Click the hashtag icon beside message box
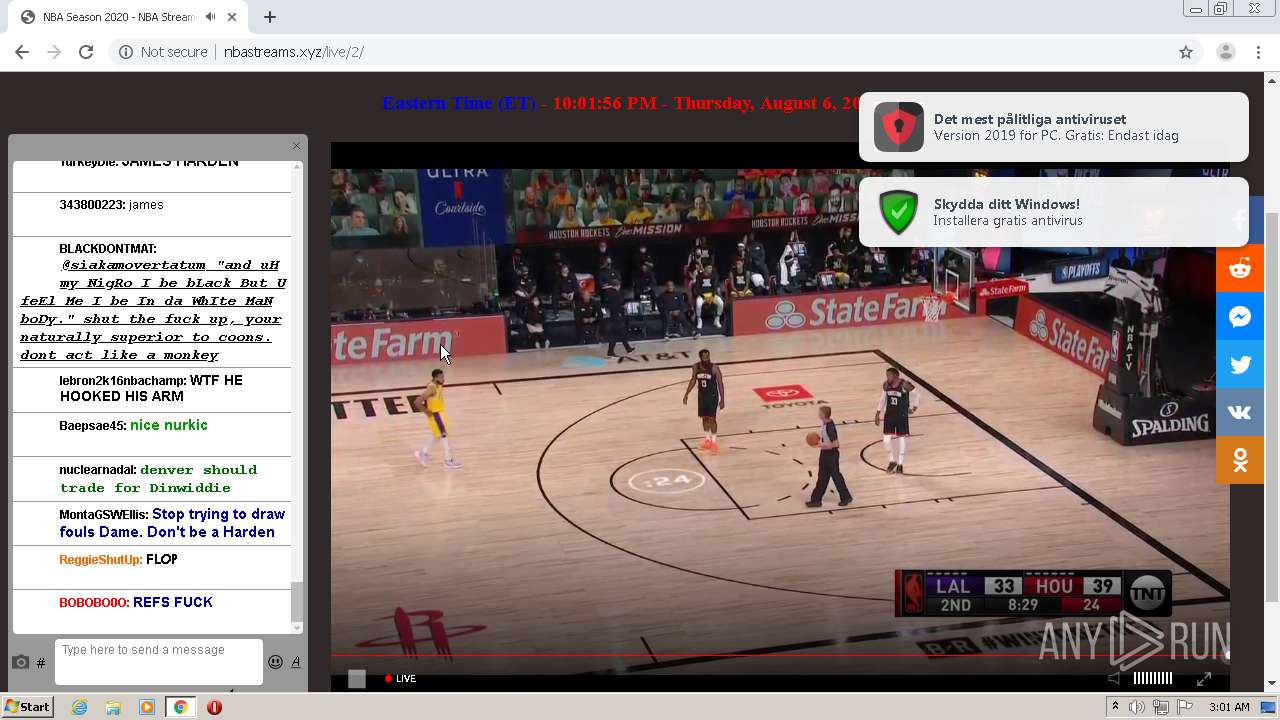Viewport: 1280px width, 720px height. click(41, 662)
